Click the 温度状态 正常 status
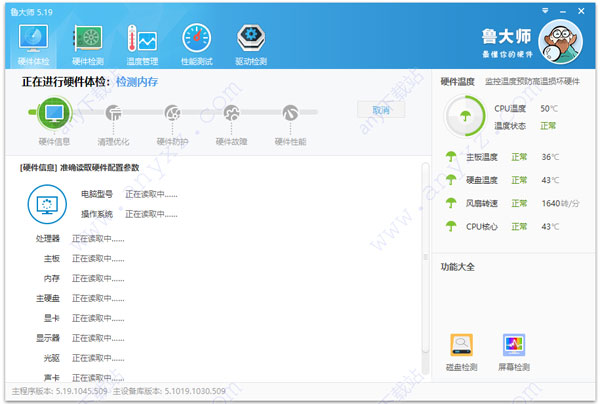600x404 pixels. [x=548, y=126]
